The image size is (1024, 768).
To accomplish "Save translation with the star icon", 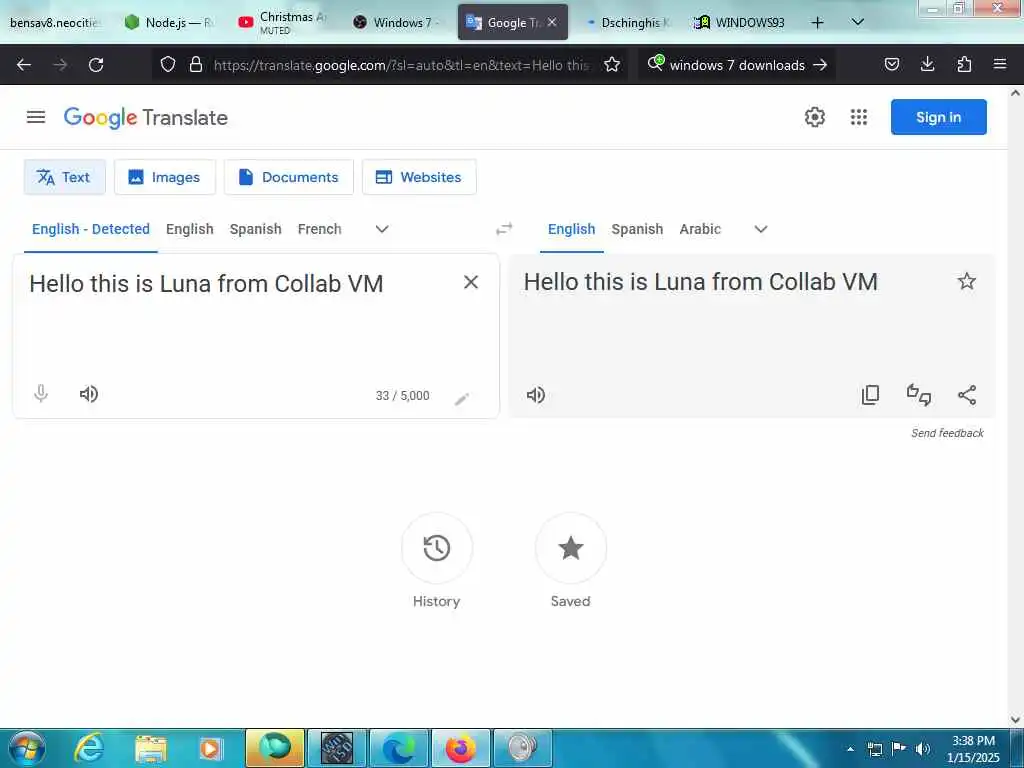I will pos(967,281).
